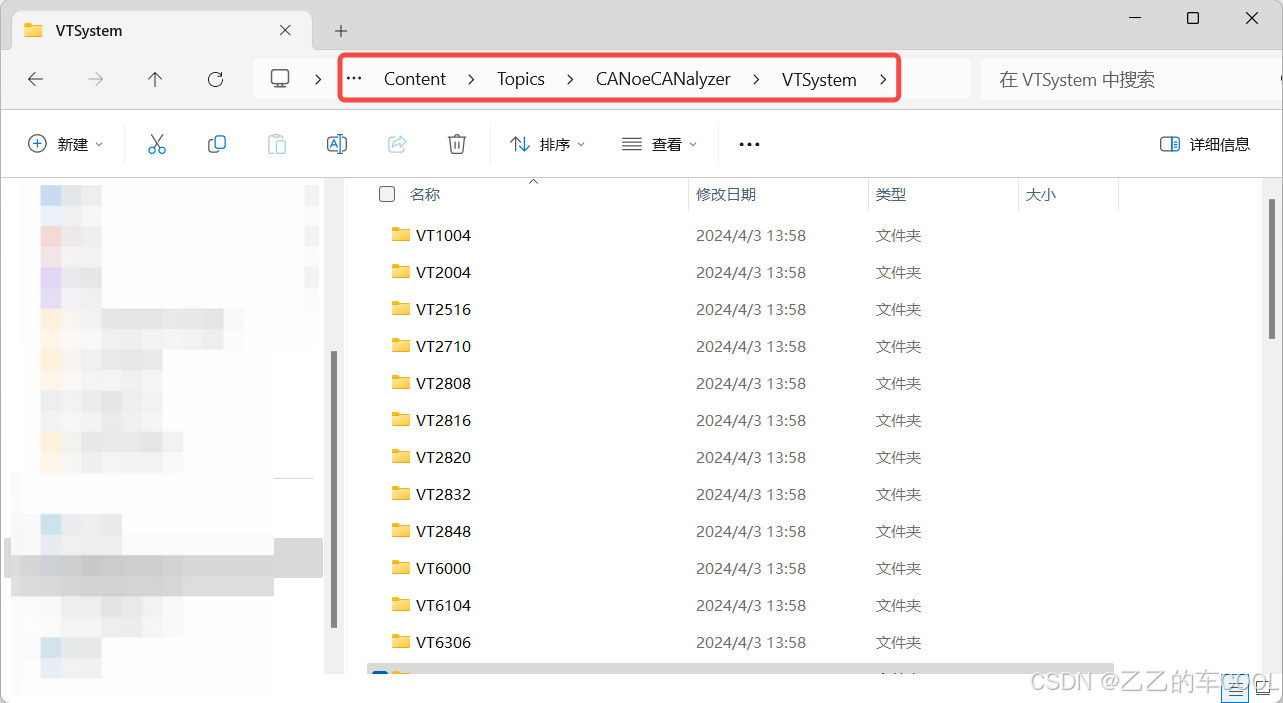Click the Content breadcrumb
Image resolution: width=1283 pixels, height=703 pixels.
tap(415, 79)
